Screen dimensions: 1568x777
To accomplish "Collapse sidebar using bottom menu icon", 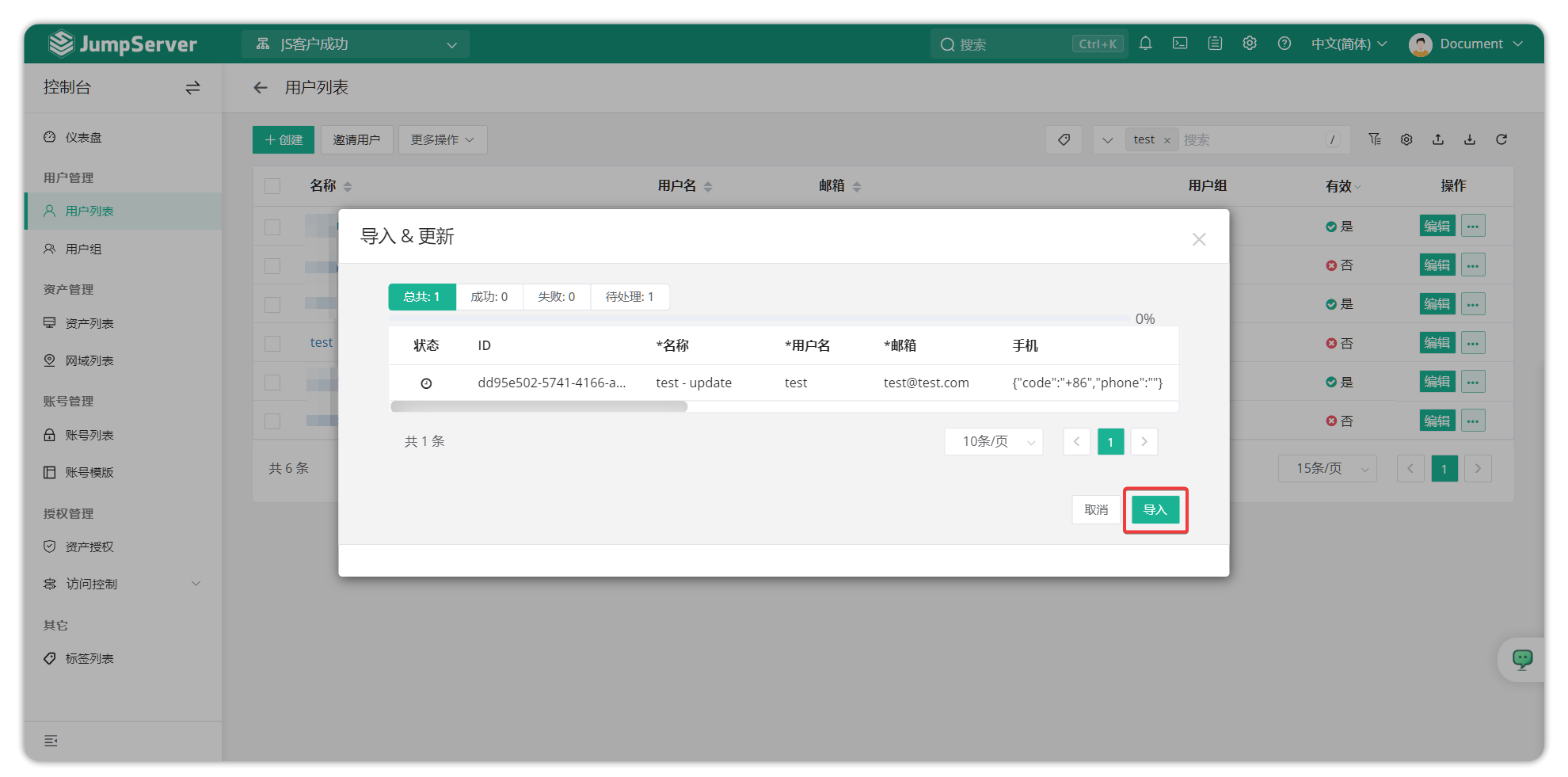I will point(51,741).
